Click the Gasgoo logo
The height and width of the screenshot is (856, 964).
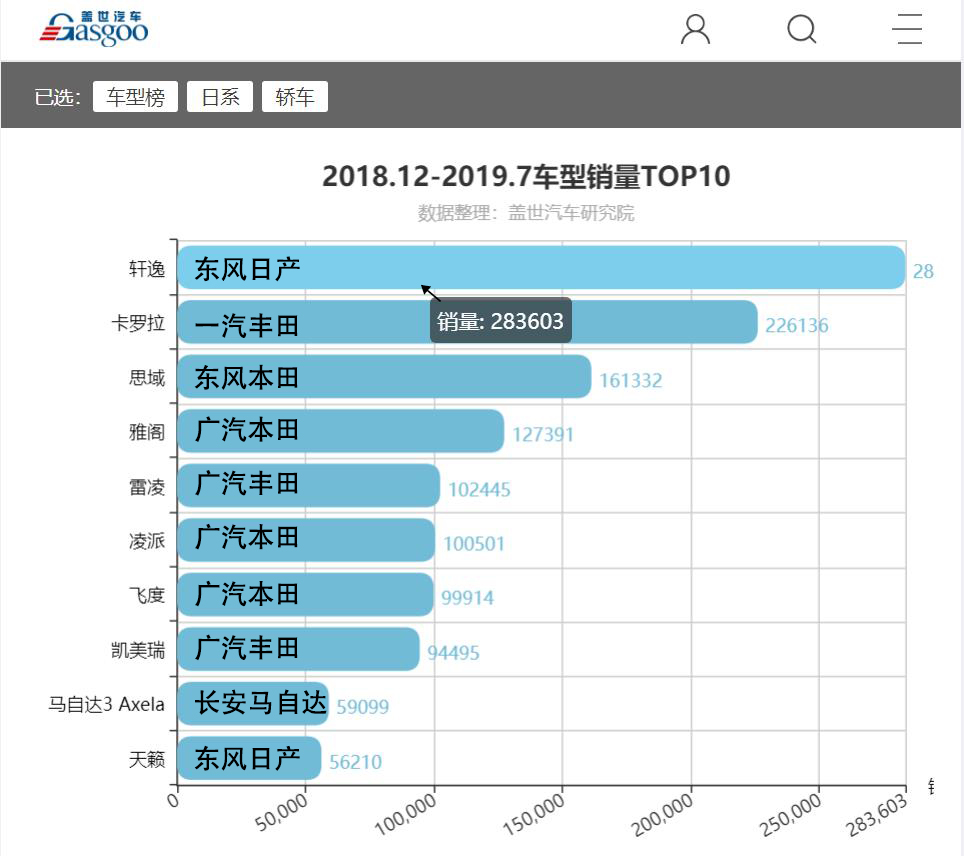pos(95,26)
